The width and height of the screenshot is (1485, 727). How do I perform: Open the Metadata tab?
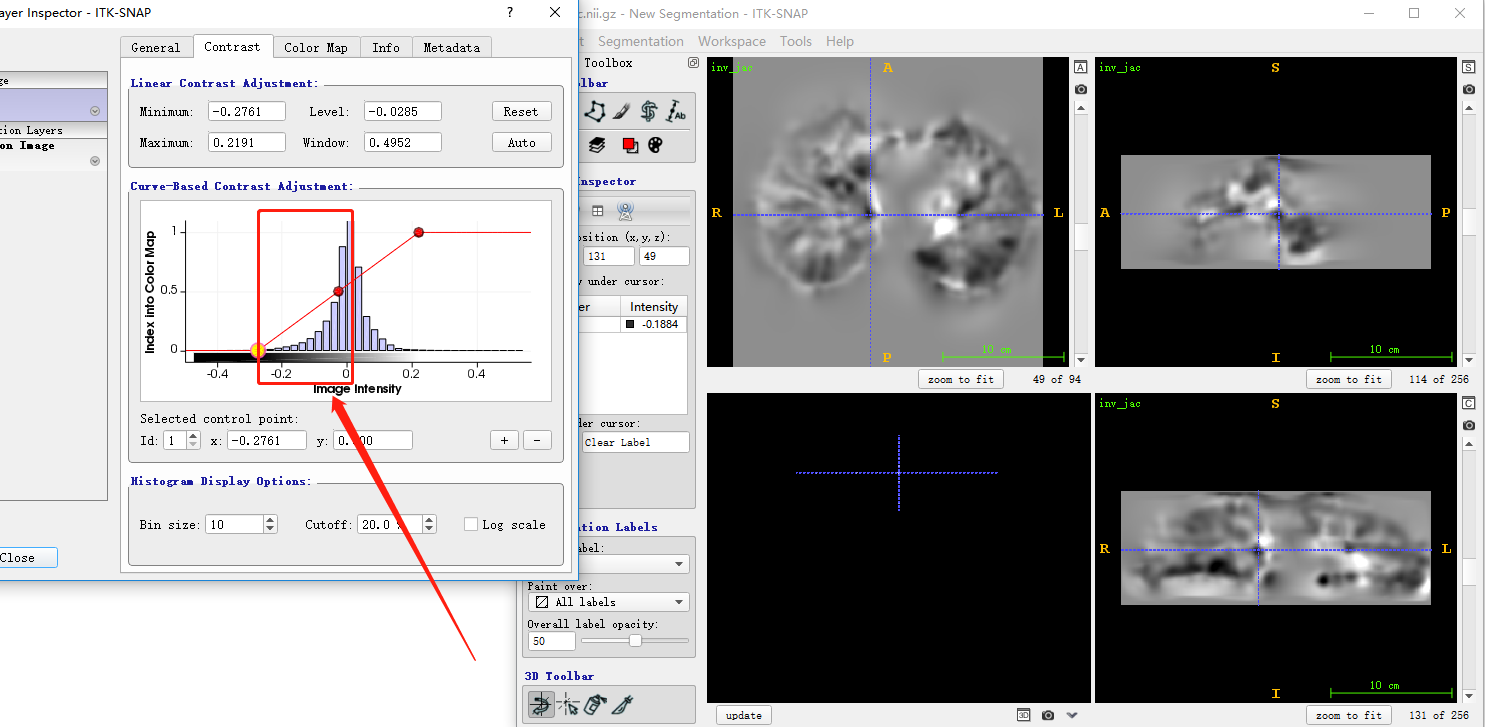coord(452,47)
